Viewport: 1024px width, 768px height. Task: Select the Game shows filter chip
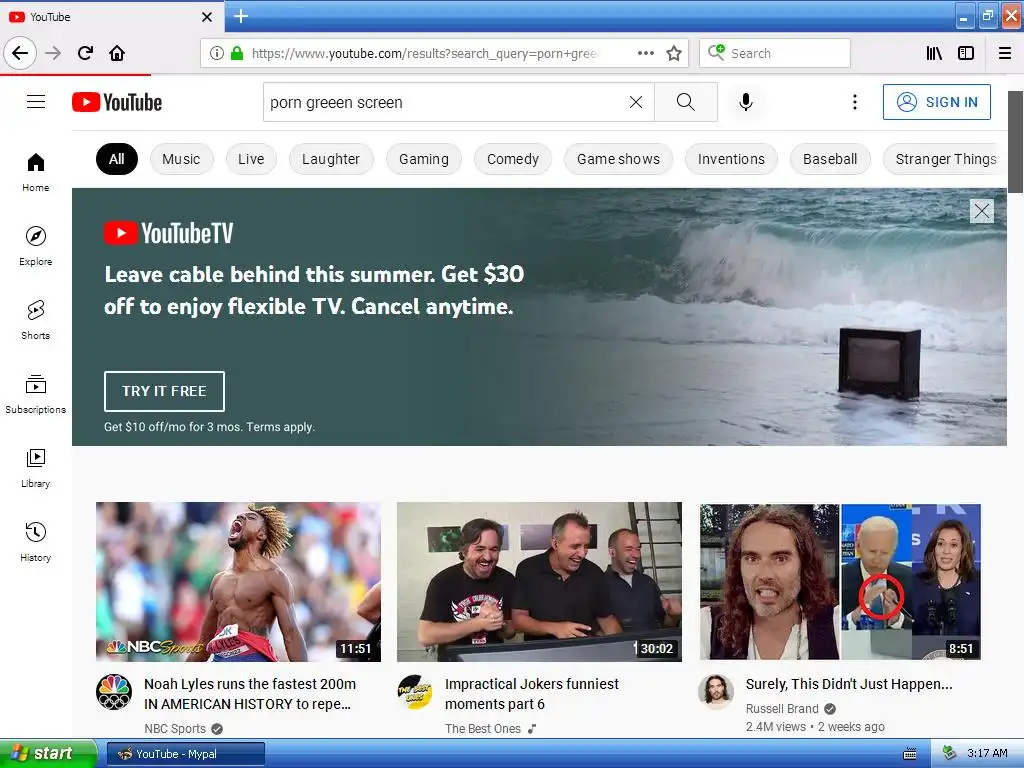point(618,159)
